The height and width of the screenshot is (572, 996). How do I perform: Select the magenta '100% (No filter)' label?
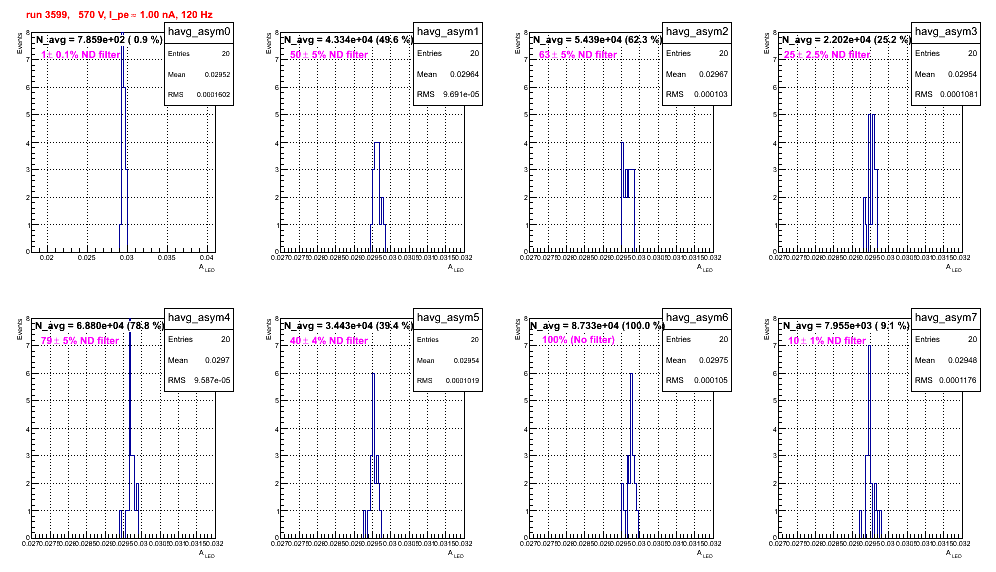579,340
